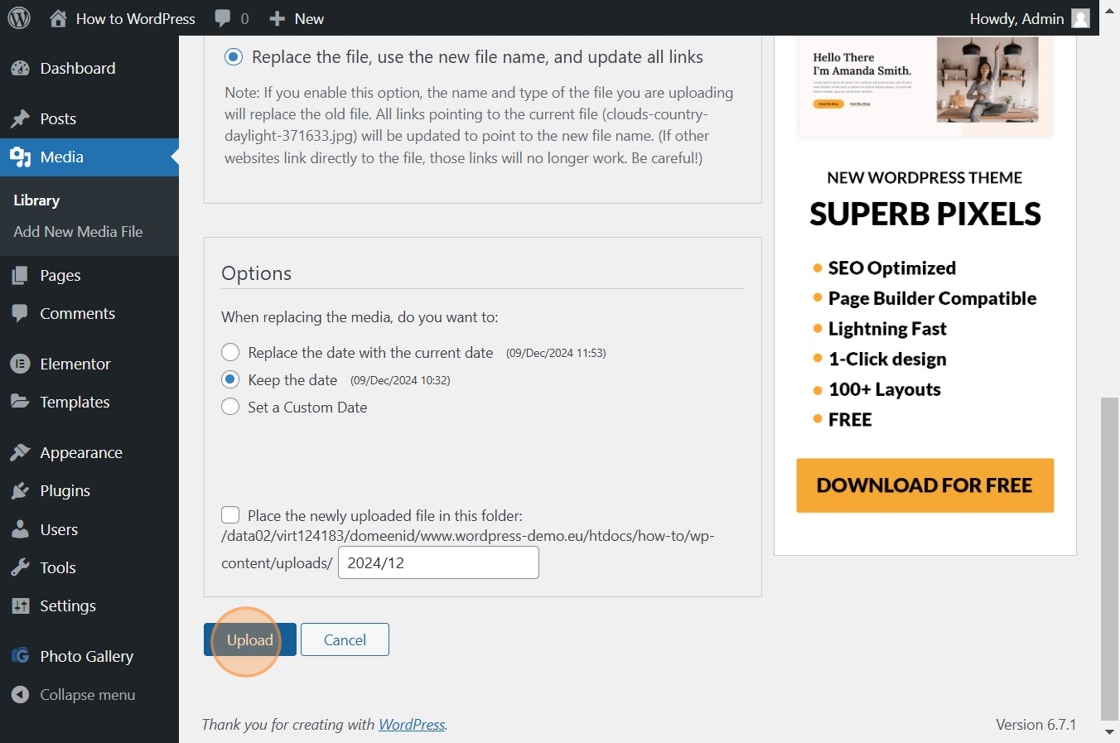Click the Users person icon
Image resolution: width=1120 pixels, height=743 pixels.
[x=20, y=529]
